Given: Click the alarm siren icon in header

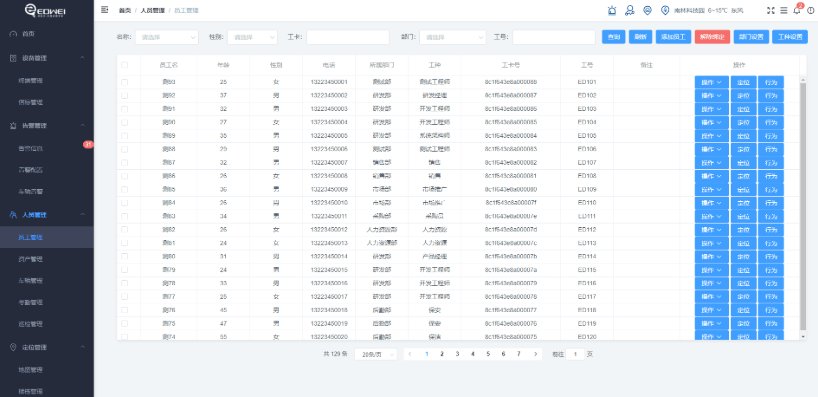Looking at the screenshot, I should 612,10.
